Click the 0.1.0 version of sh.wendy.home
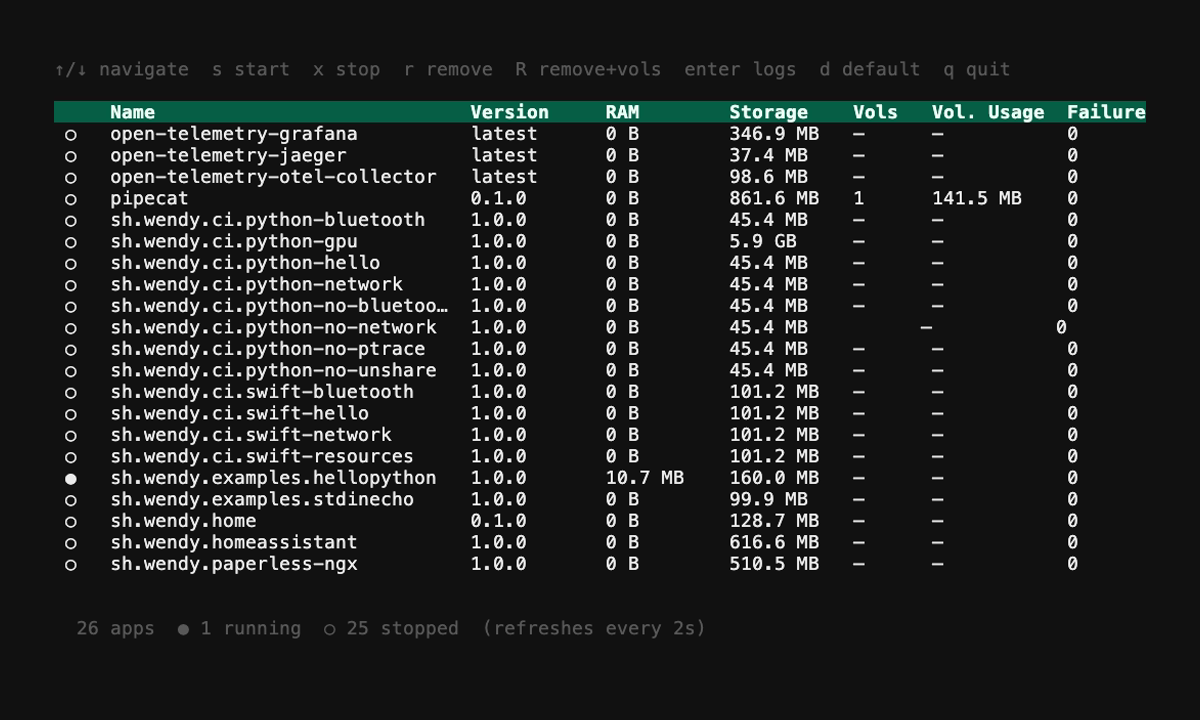 coord(498,521)
